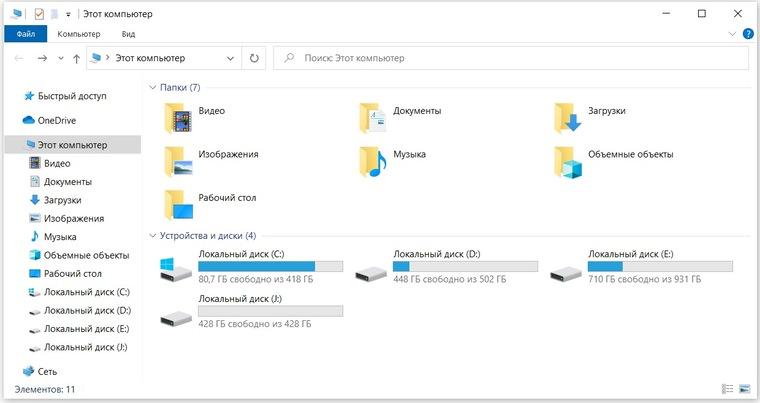Viewport: 760px width, 403px height.
Task: Open the address bar history dropdown
Action: (230, 58)
